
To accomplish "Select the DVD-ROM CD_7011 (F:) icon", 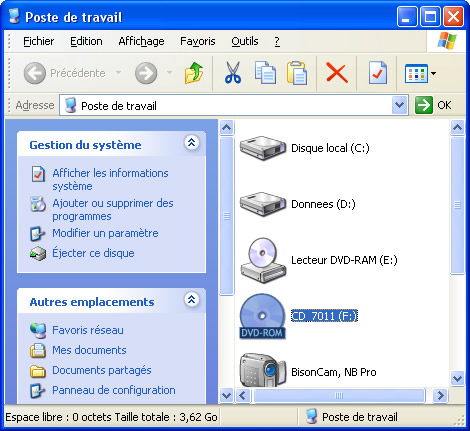I will tap(262, 316).
